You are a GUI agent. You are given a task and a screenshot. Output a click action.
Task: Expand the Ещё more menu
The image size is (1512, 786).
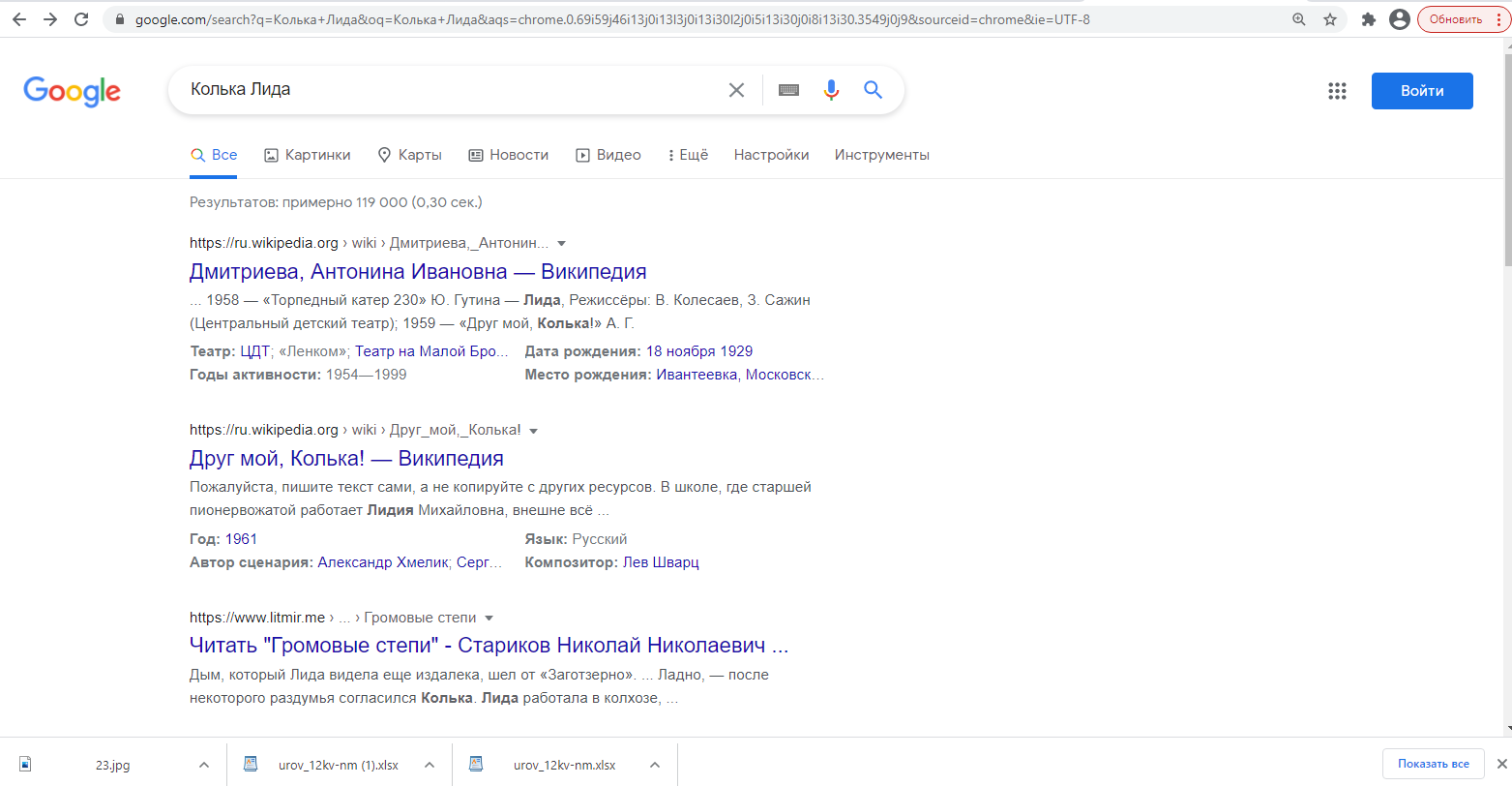[688, 155]
